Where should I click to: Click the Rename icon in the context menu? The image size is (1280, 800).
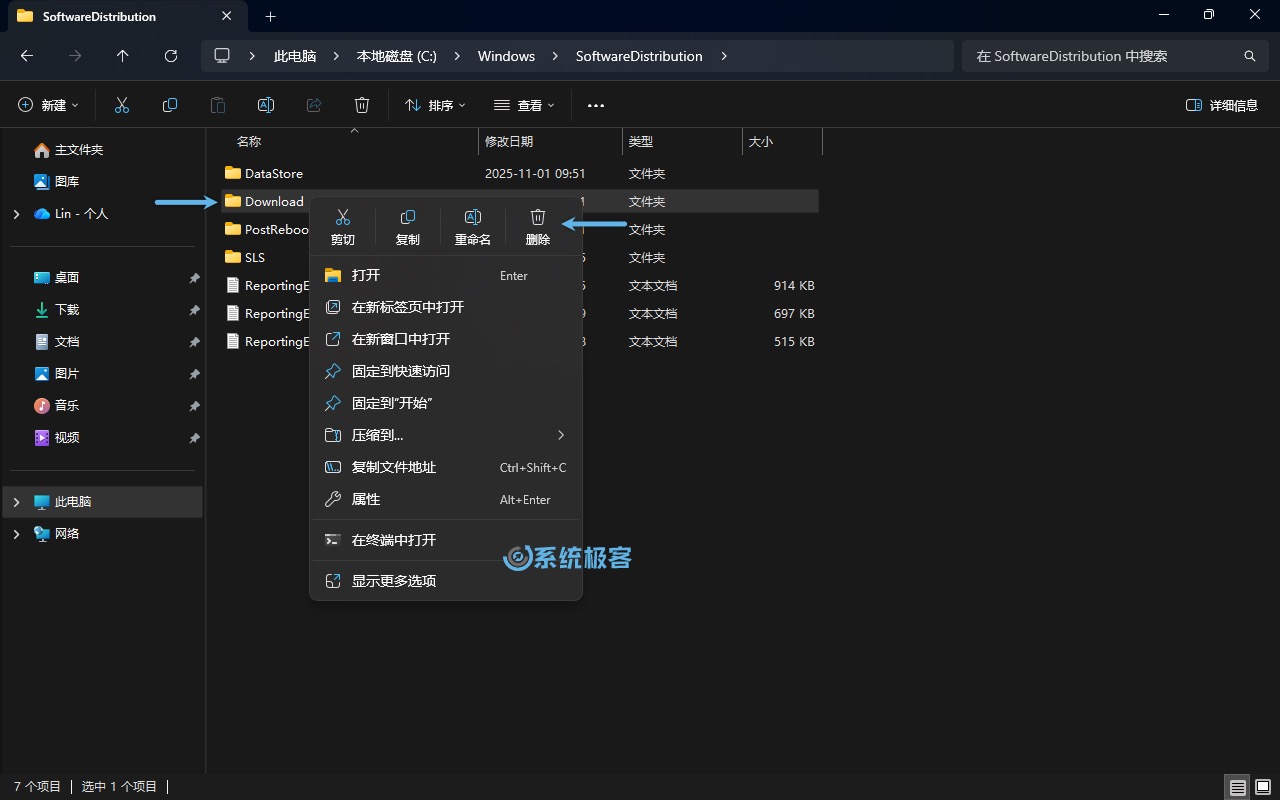coord(472,225)
